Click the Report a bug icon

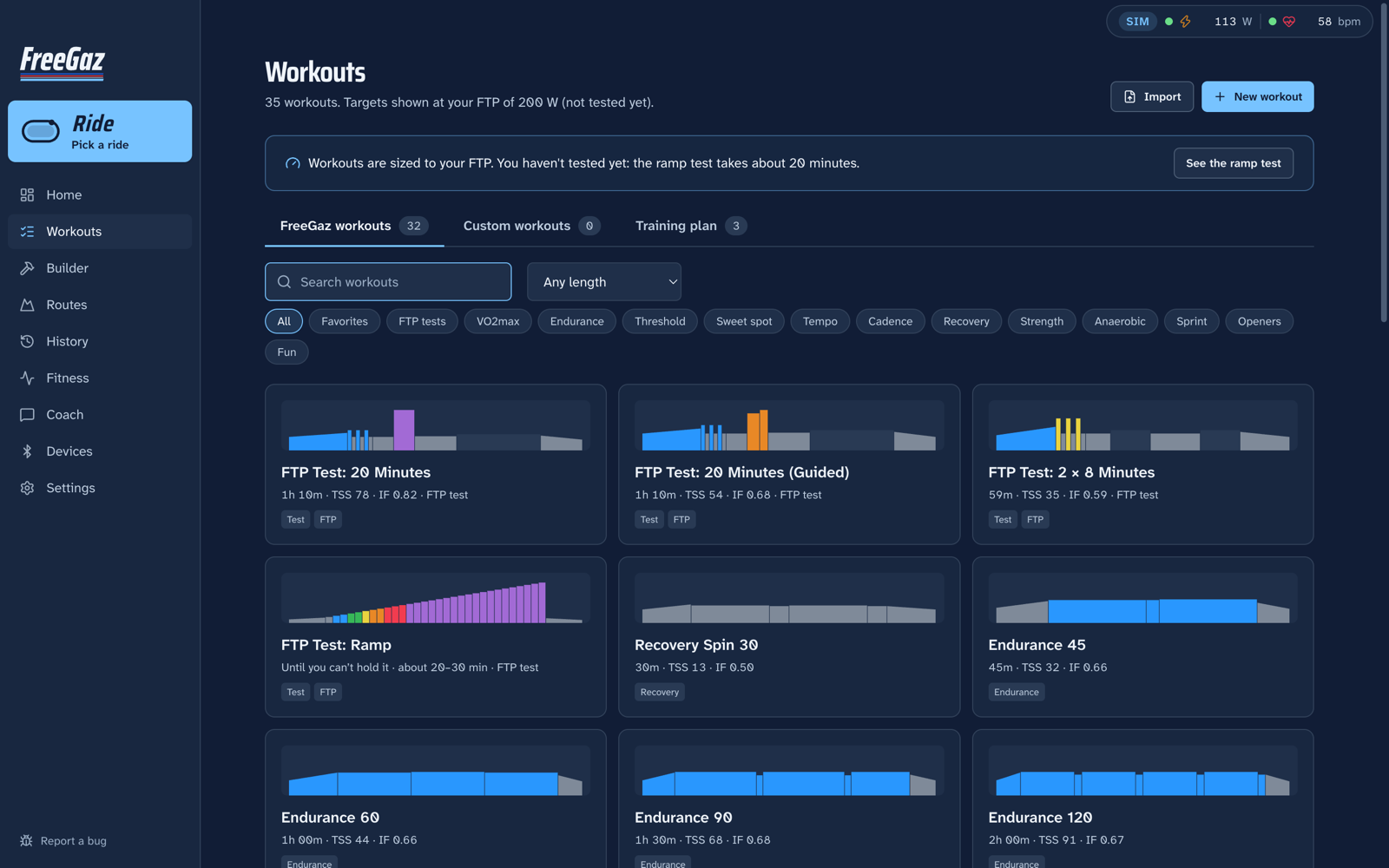click(26, 841)
